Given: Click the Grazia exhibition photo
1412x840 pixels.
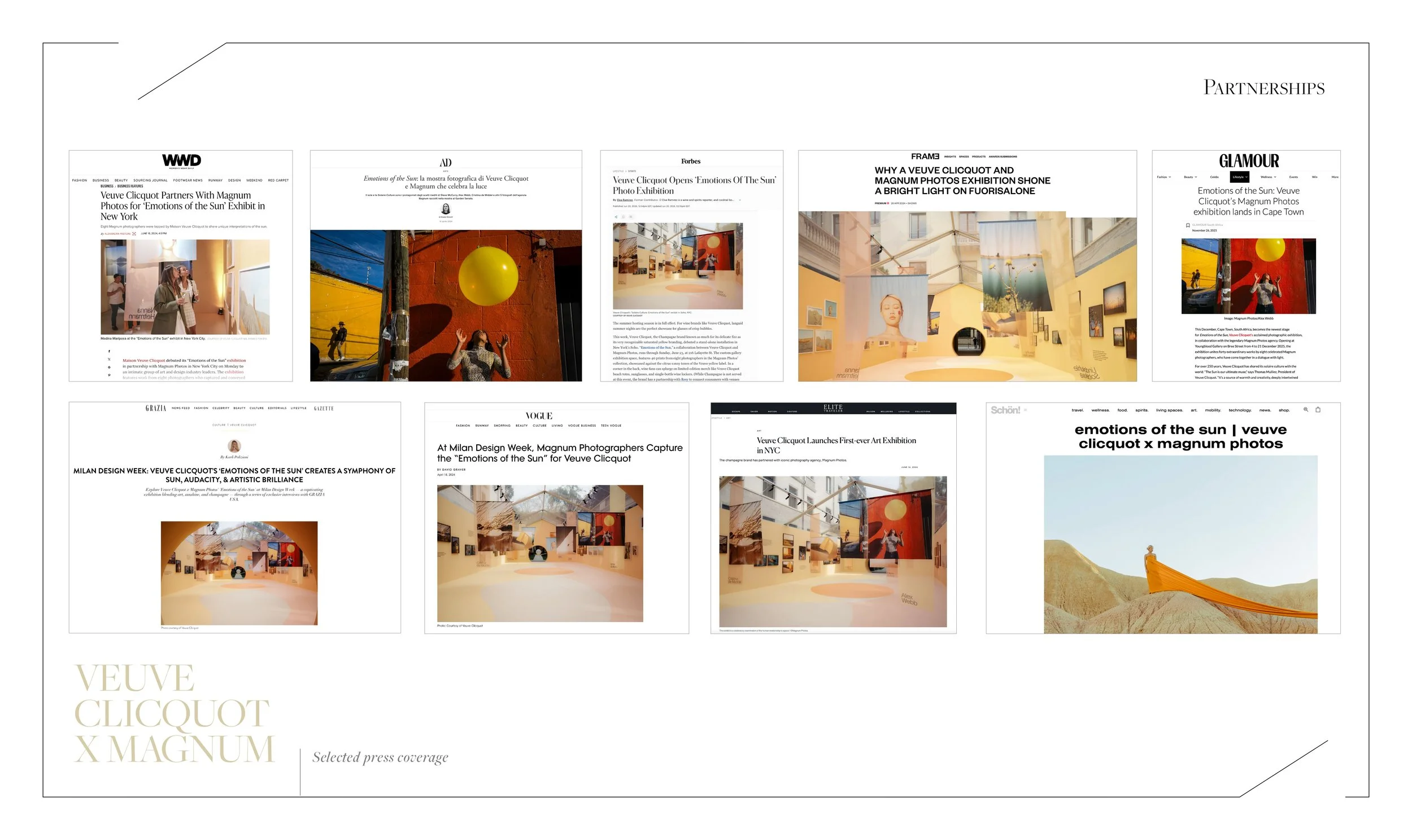Looking at the screenshot, I should 239,574.
